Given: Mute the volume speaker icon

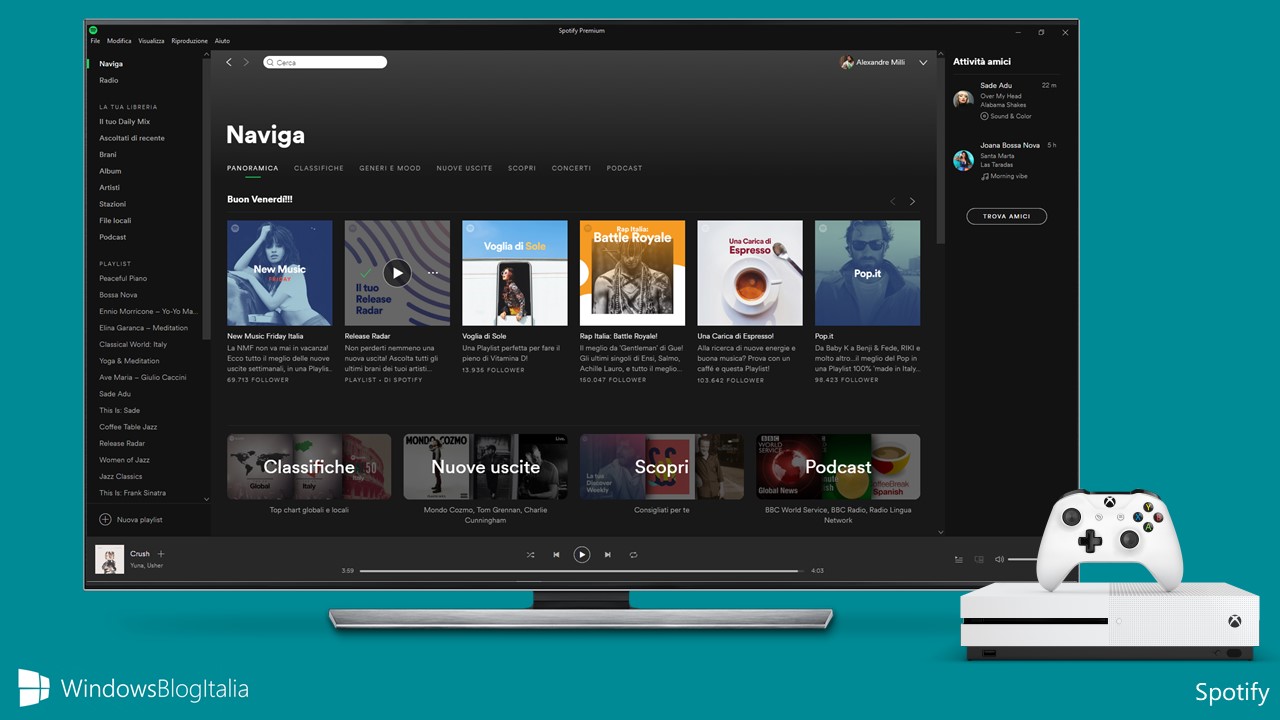Looking at the screenshot, I should (999, 559).
